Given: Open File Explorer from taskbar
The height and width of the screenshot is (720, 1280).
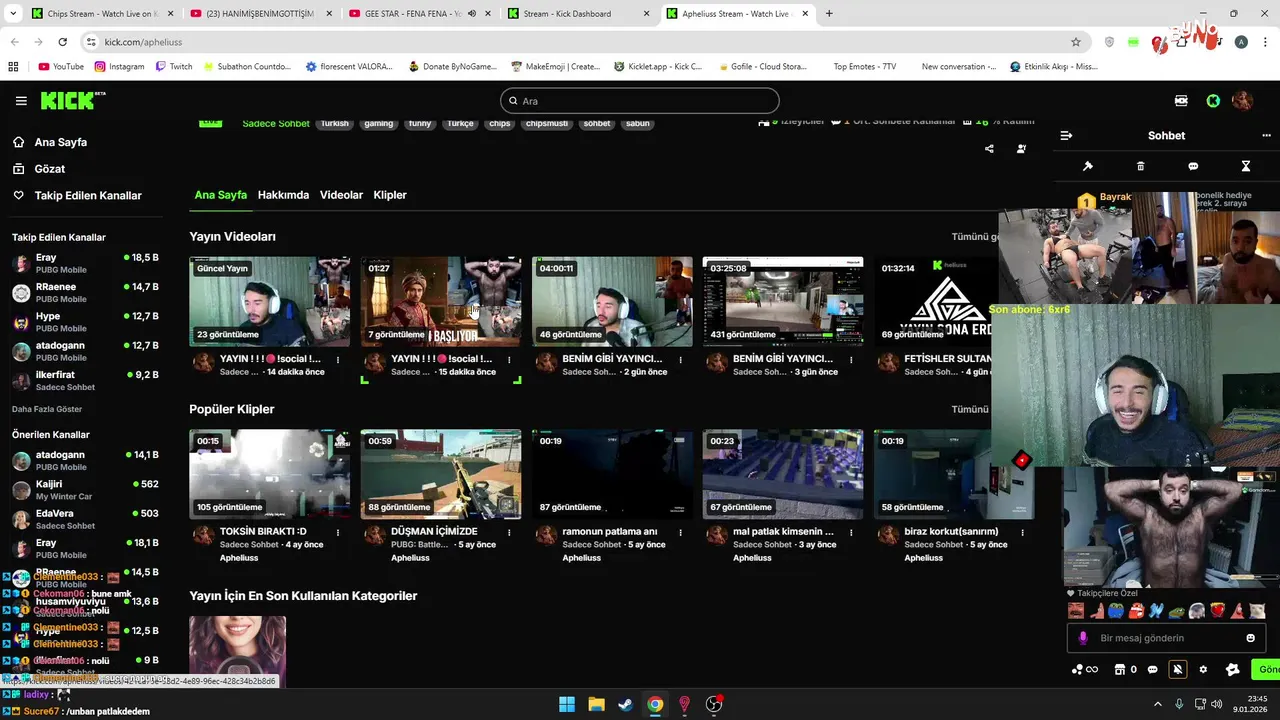Looking at the screenshot, I should tap(596, 704).
